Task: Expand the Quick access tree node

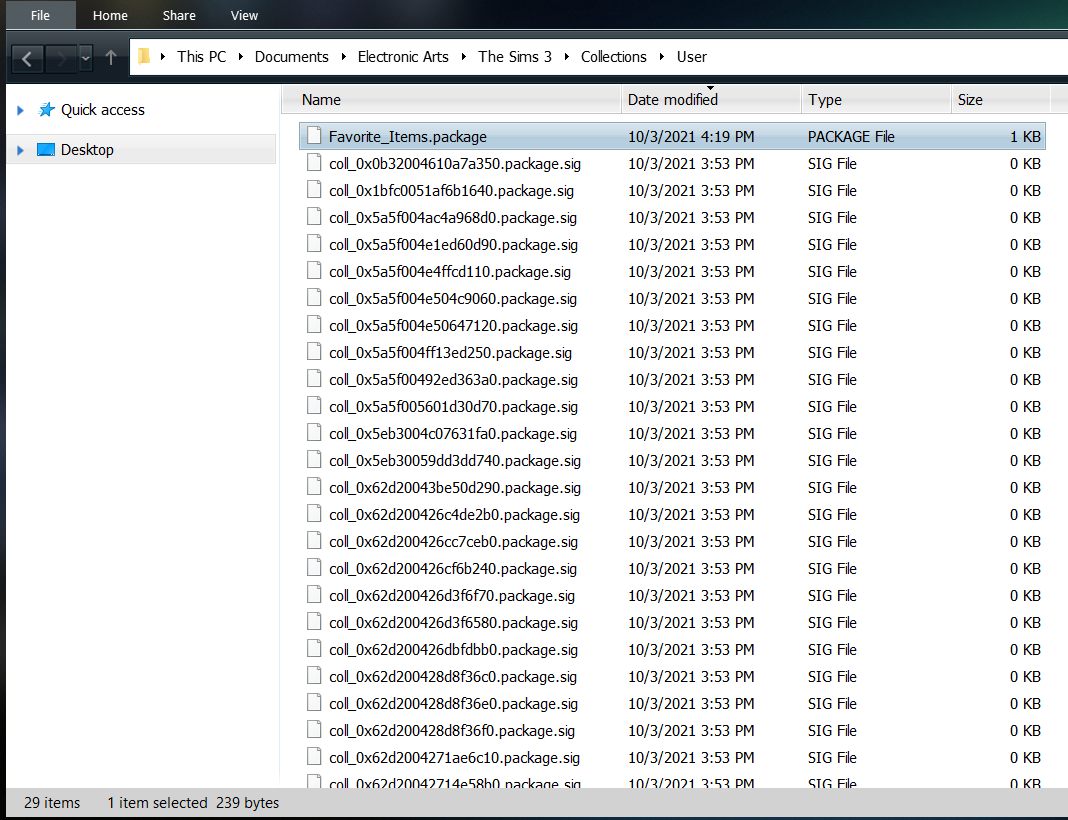Action: [20, 110]
